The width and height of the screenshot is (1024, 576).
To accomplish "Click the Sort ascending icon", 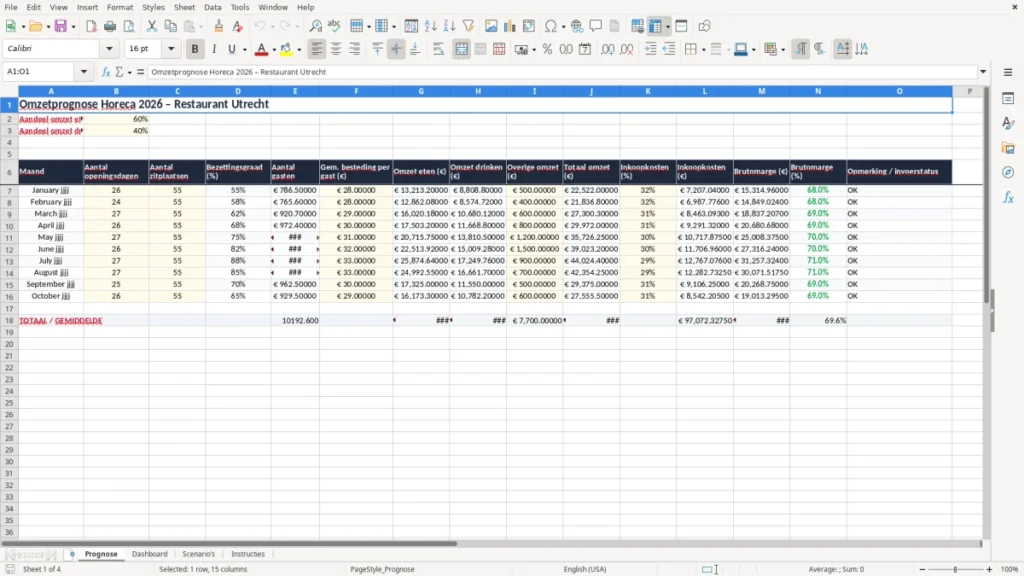I will click(430, 26).
